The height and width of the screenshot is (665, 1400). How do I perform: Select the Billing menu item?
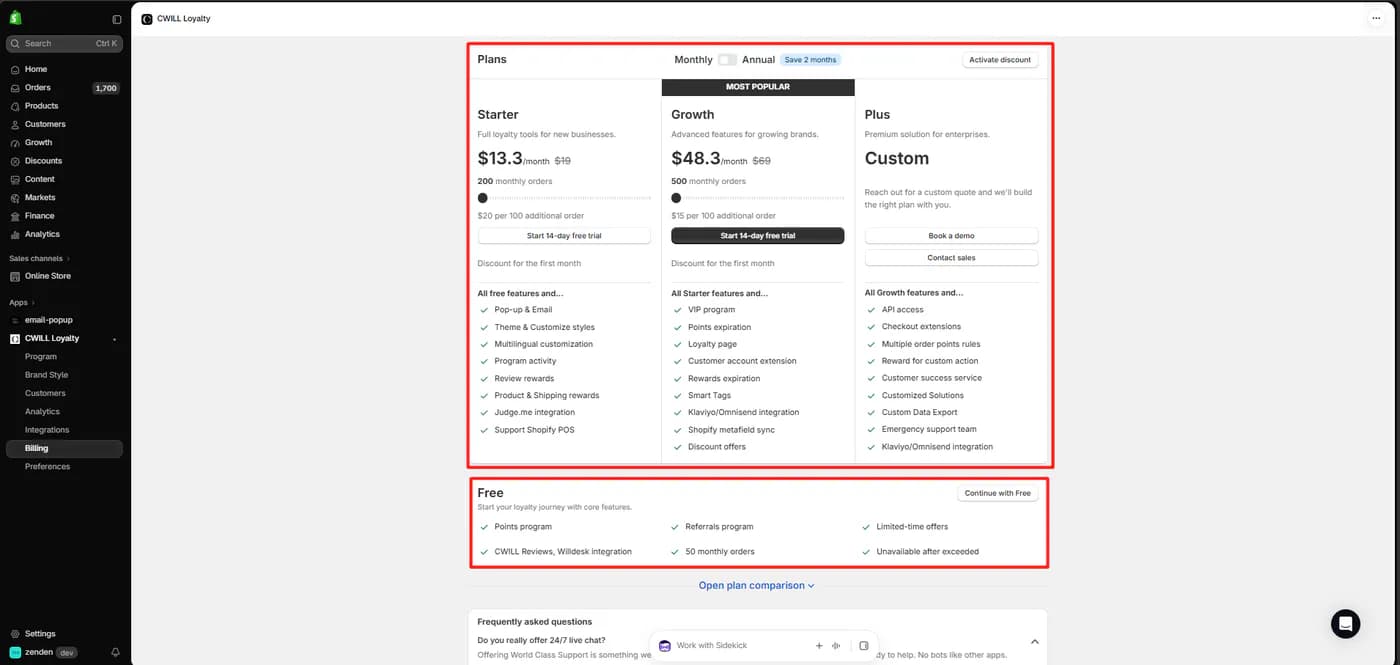(64, 449)
